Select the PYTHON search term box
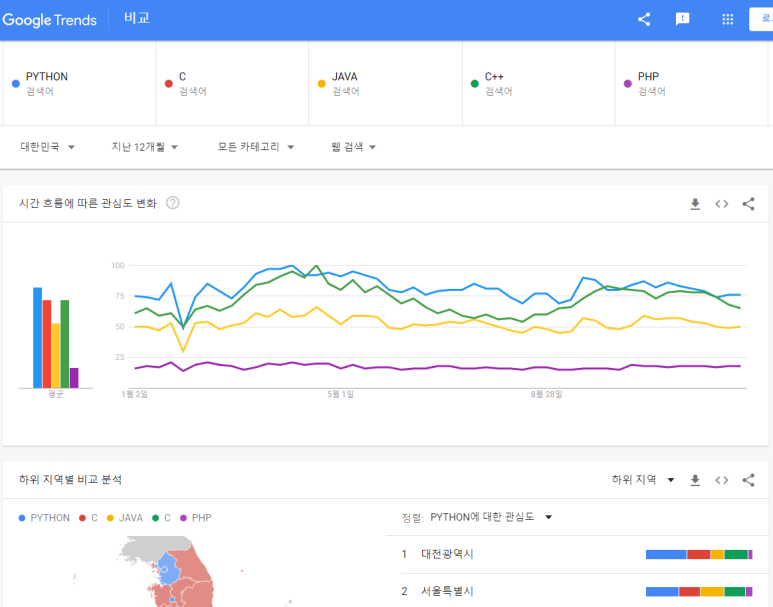The height and width of the screenshot is (607, 773). [x=79, y=83]
